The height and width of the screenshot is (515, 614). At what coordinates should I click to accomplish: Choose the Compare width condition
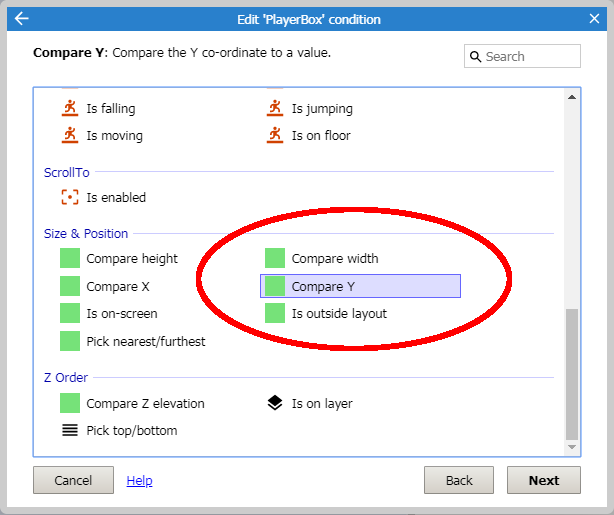pyautogui.click(x=334, y=259)
